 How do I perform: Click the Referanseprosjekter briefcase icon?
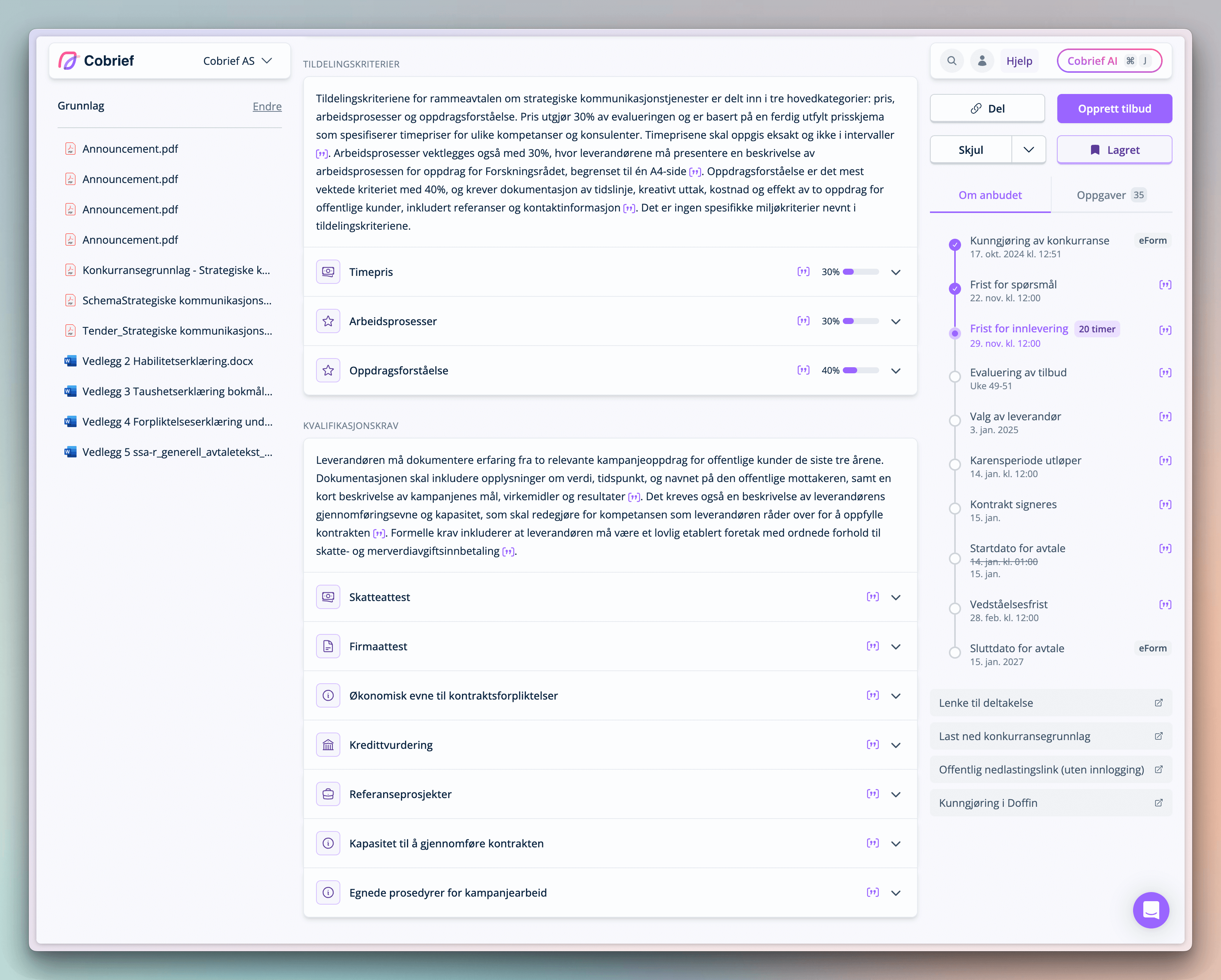(x=328, y=794)
